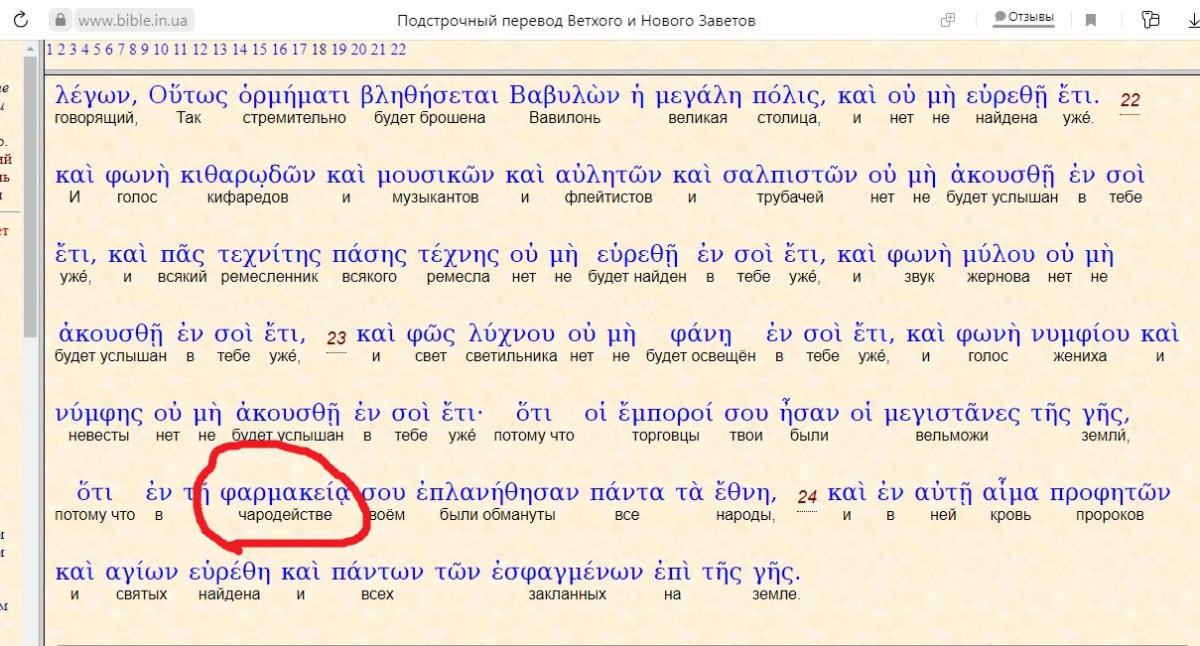Viewport: 1200px width, 646px height.
Task: Click the padlock site security icon
Action: point(61,20)
